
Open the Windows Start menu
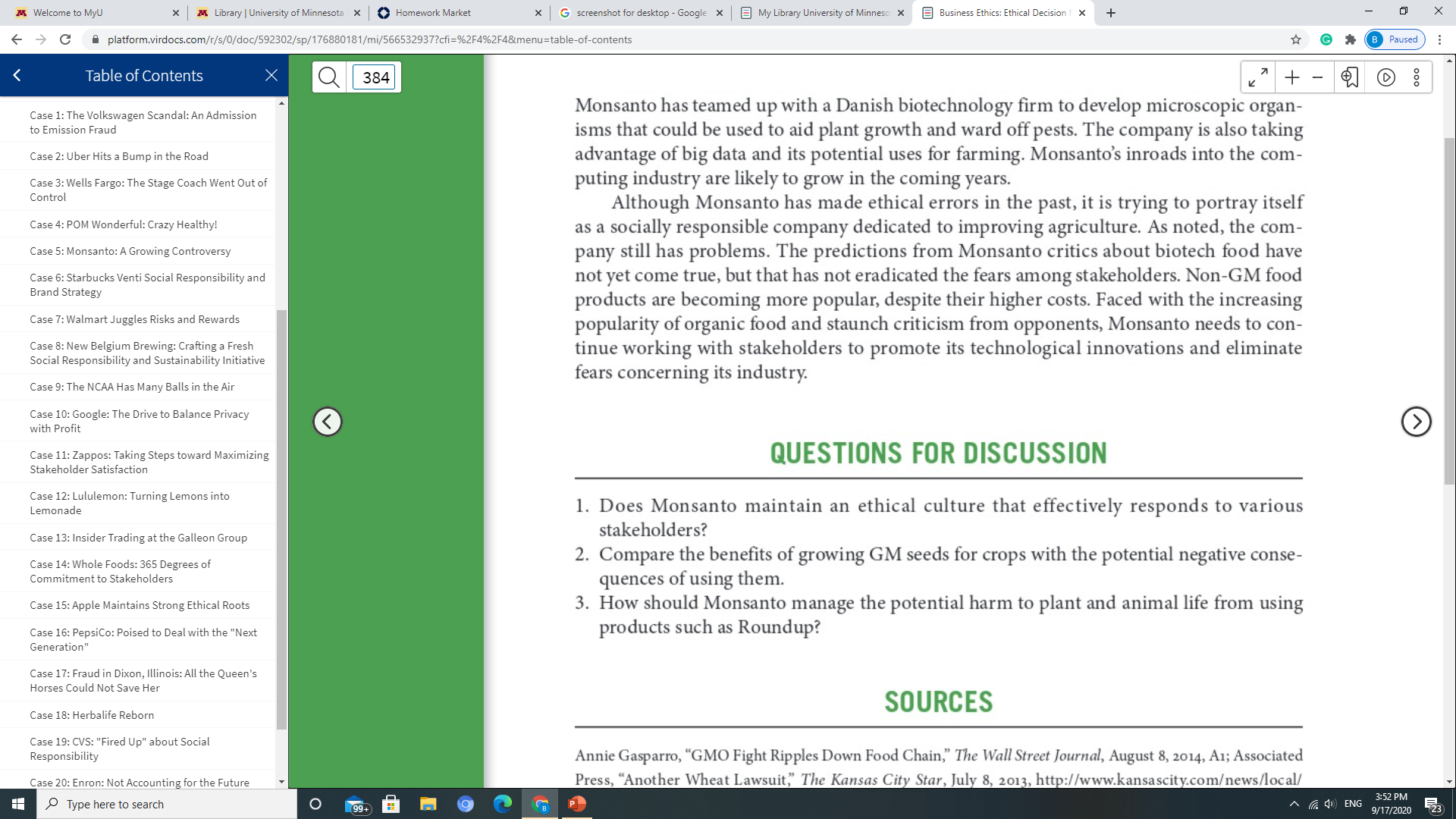click(x=18, y=804)
